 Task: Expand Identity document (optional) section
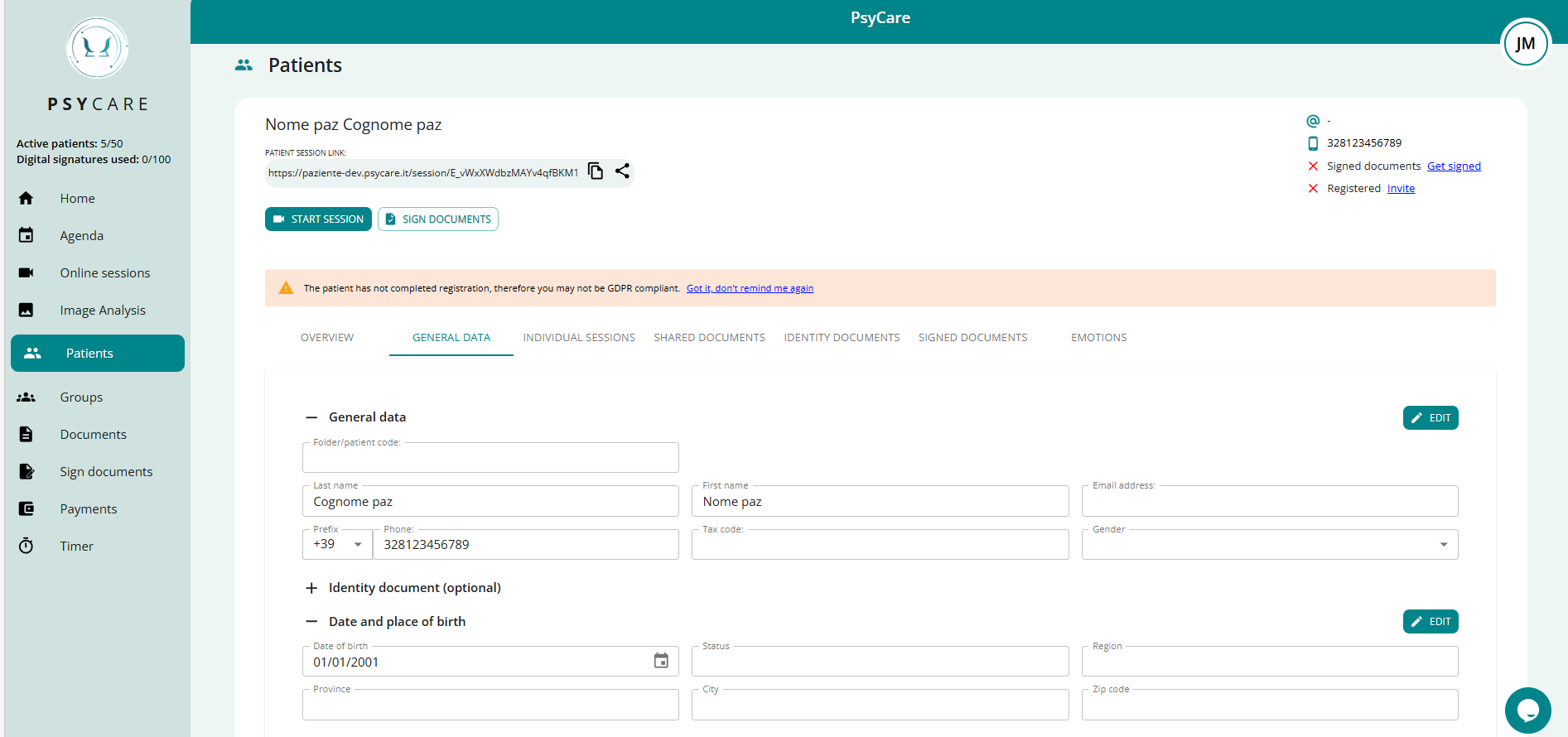click(311, 588)
